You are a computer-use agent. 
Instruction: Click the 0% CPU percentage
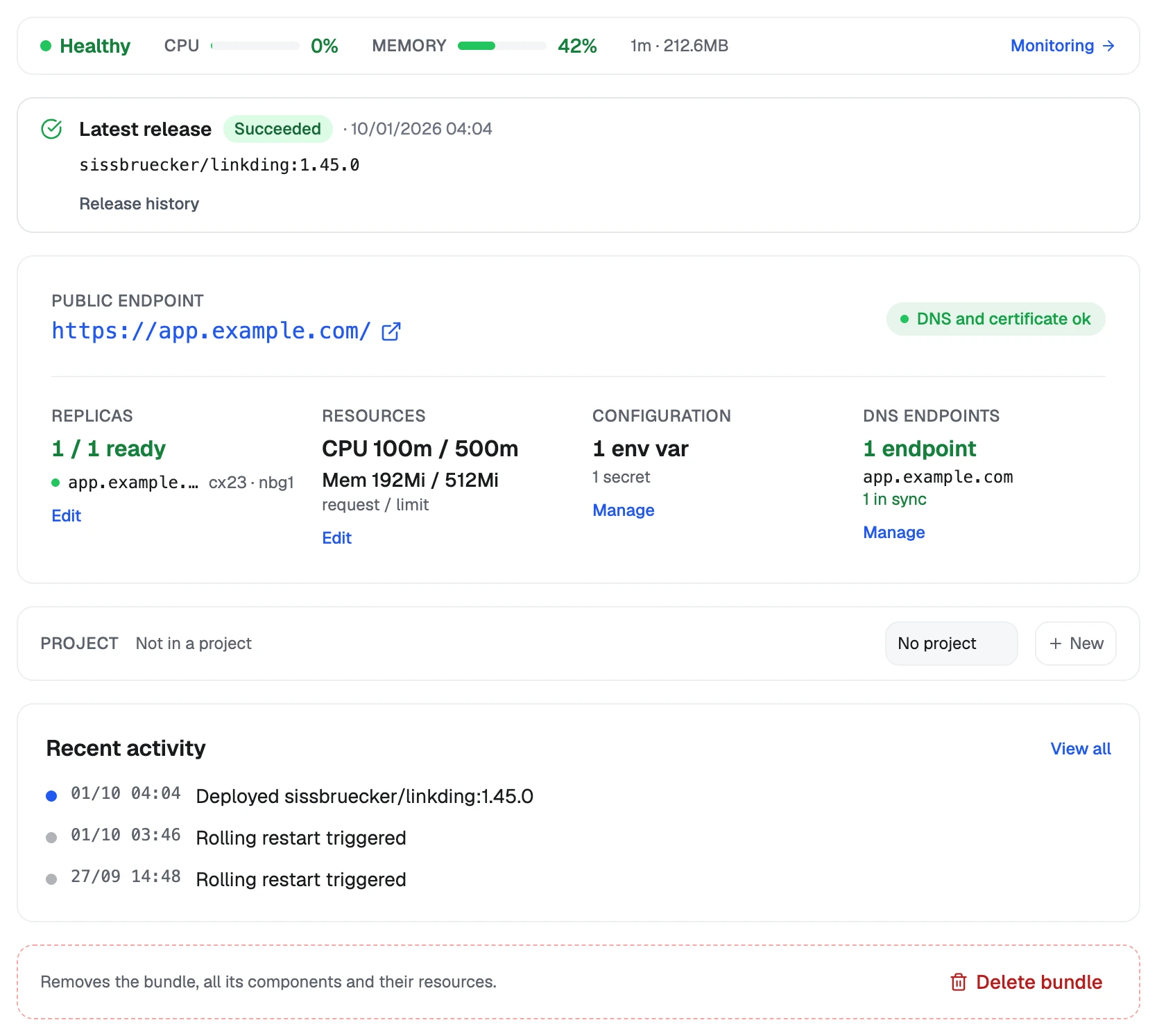[x=325, y=46]
